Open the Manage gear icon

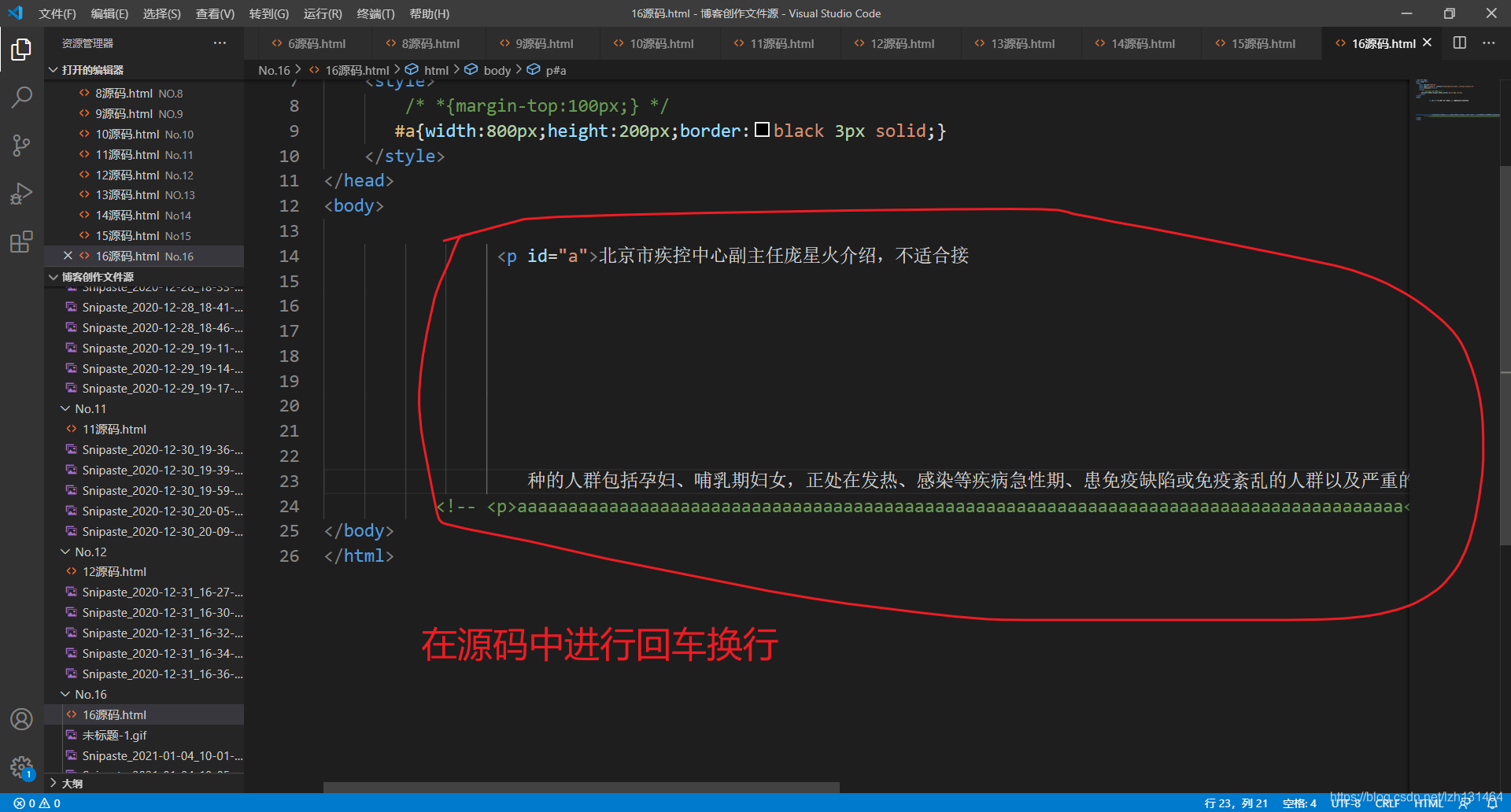point(21,767)
